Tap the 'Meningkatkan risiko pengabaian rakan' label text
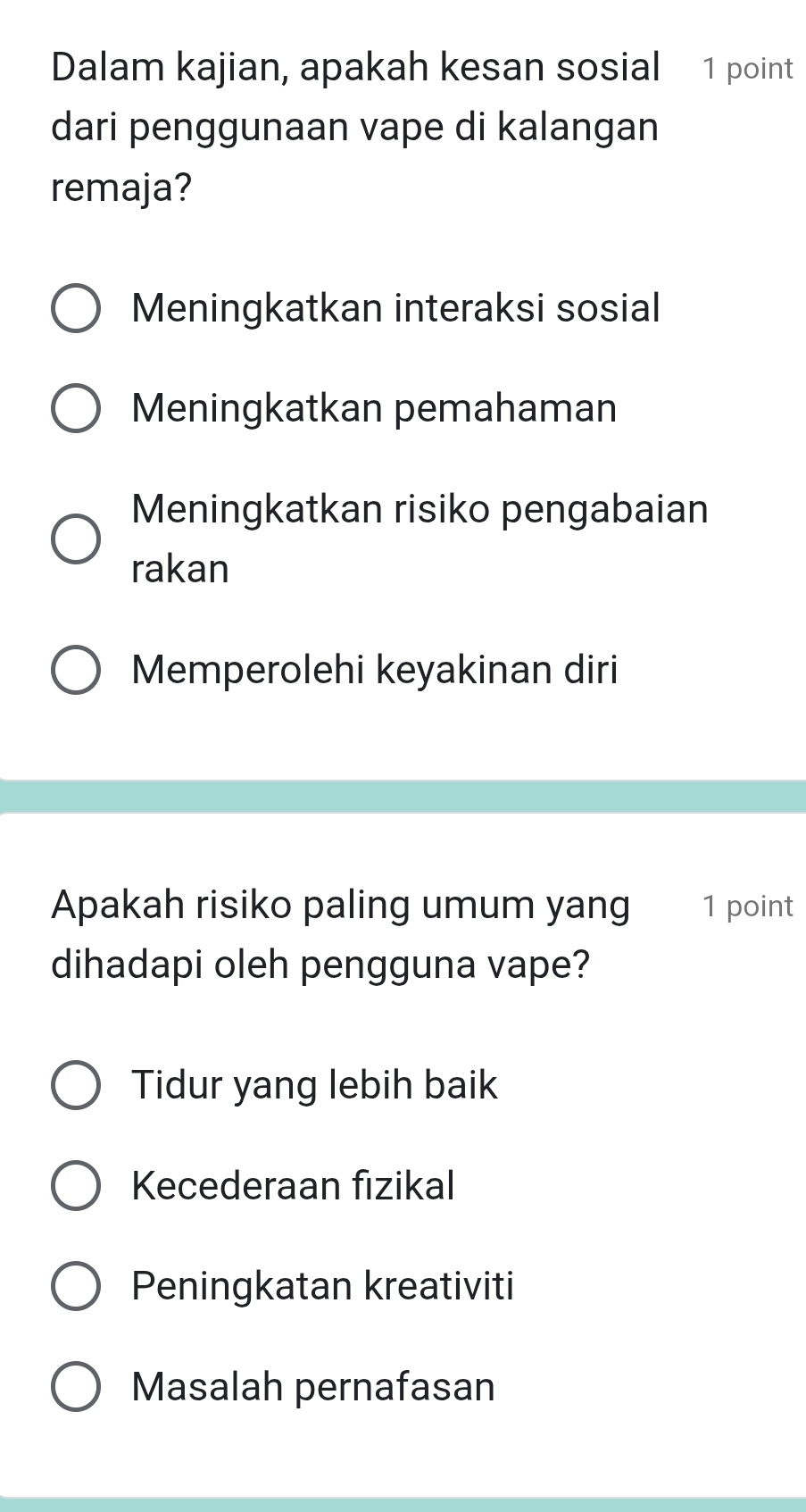The height and width of the screenshot is (1512, 806). click(420, 538)
